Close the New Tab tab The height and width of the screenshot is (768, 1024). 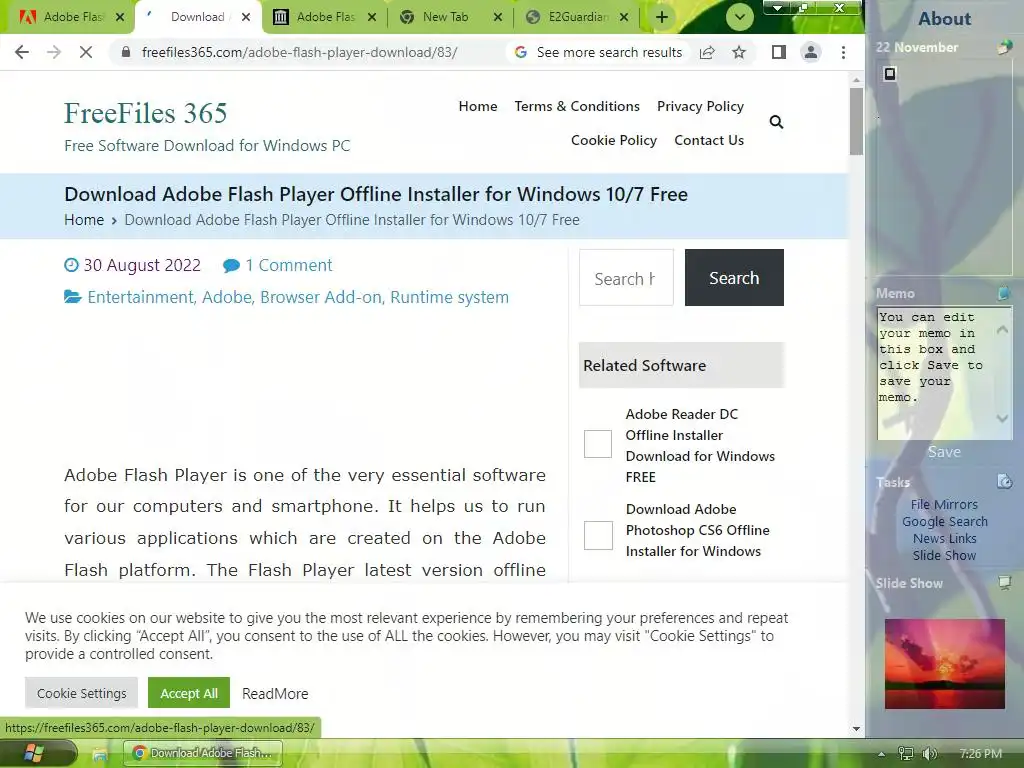(498, 17)
